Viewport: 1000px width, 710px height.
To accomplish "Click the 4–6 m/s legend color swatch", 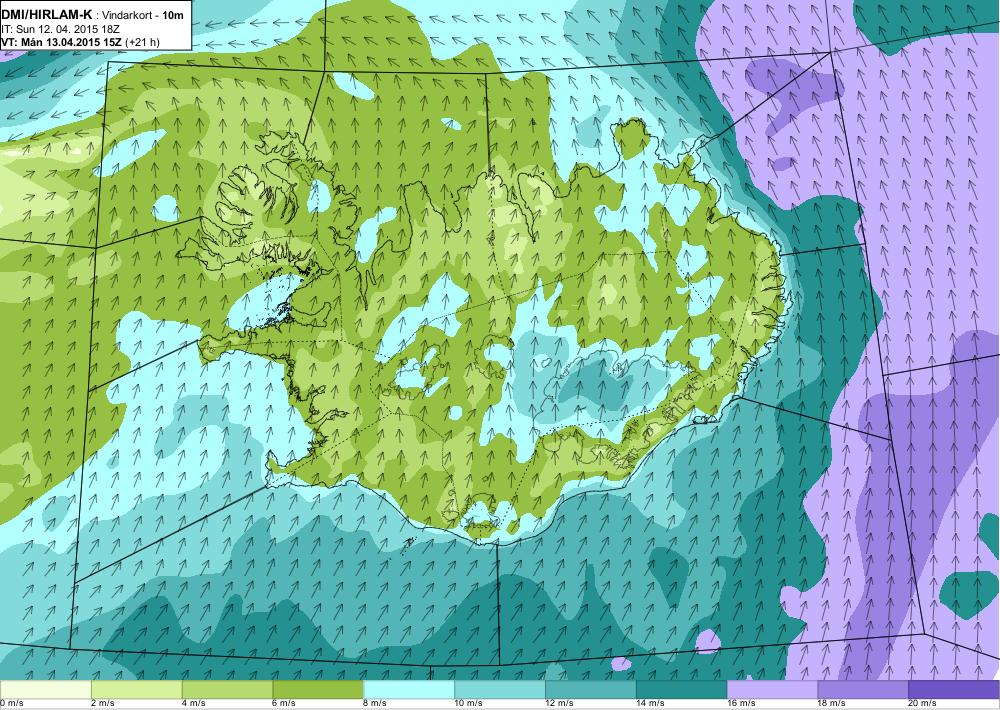I will click(228, 690).
